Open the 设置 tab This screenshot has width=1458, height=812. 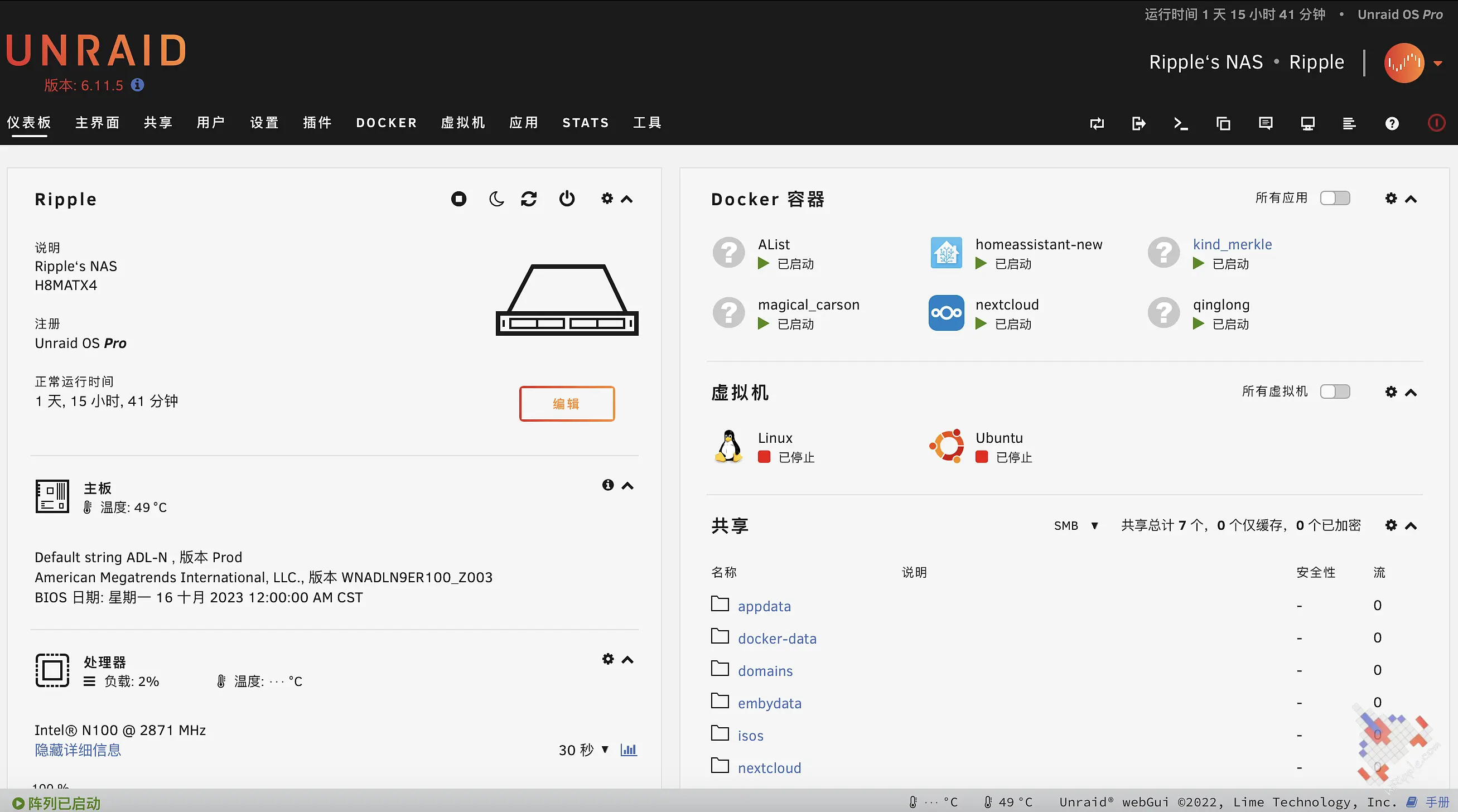click(x=264, y=123)
